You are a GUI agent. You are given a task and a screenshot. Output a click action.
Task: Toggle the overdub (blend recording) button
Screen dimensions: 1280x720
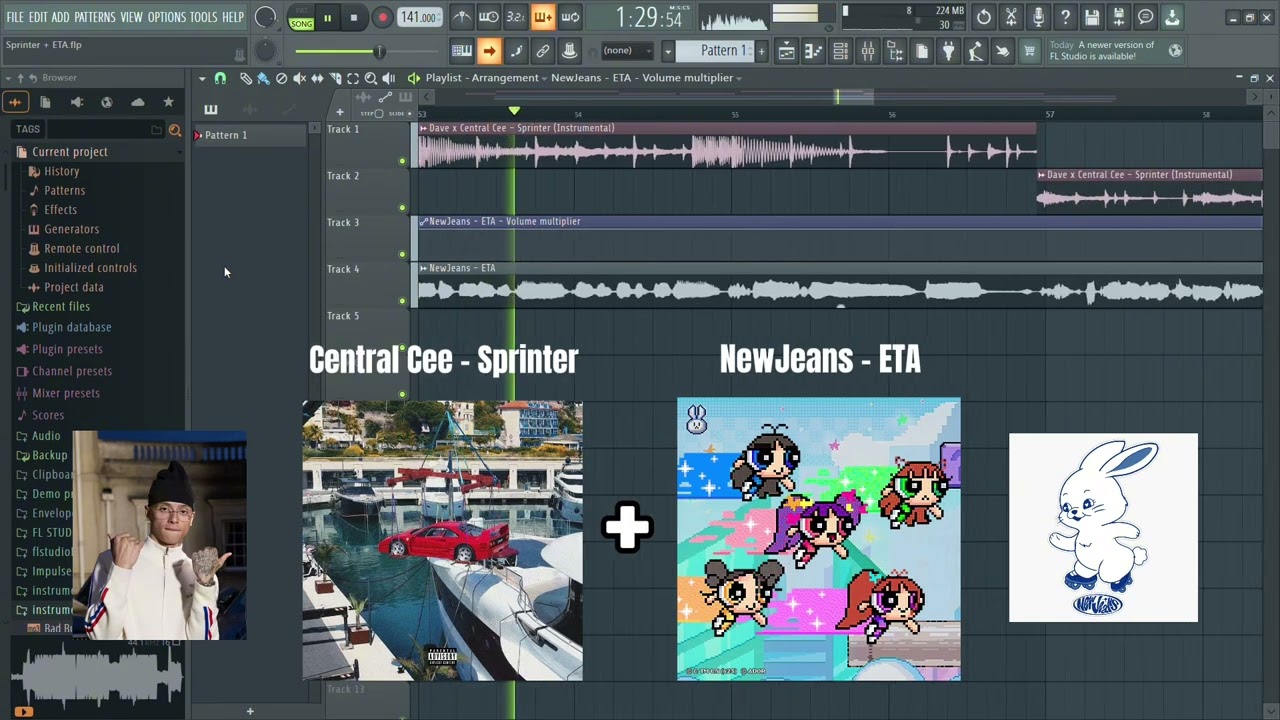(543, 17)
